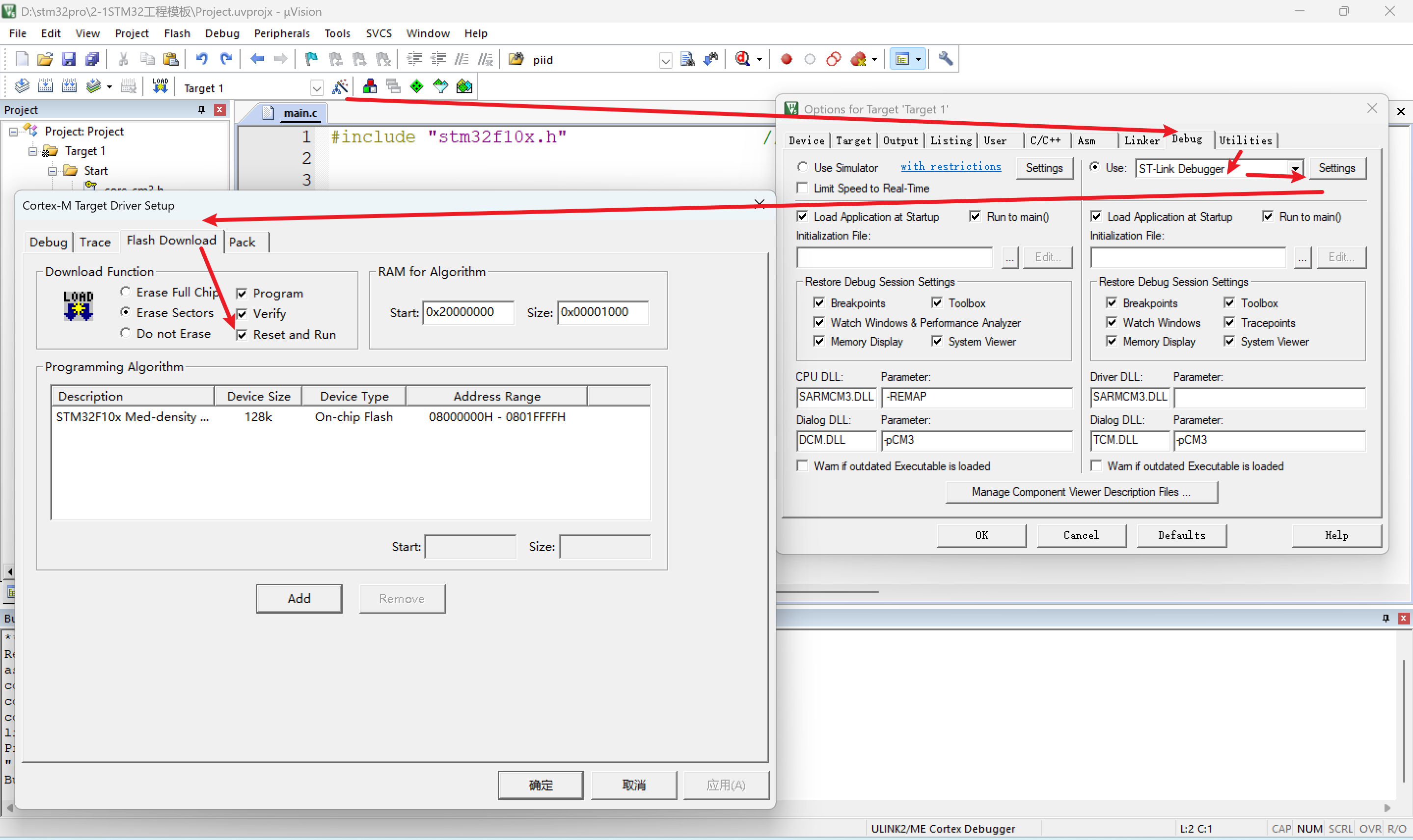1413x840 pixels.
Task: Click the with restrictions link
Action: [951, 166]
